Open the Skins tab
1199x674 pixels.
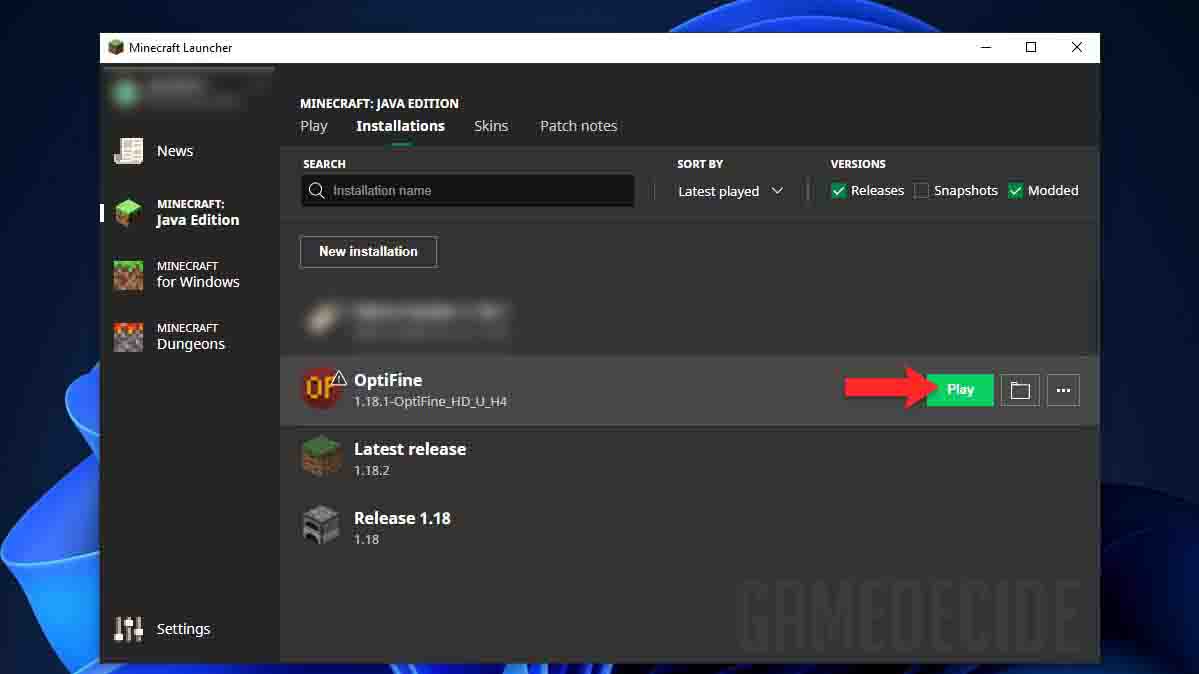coord(491,126)
